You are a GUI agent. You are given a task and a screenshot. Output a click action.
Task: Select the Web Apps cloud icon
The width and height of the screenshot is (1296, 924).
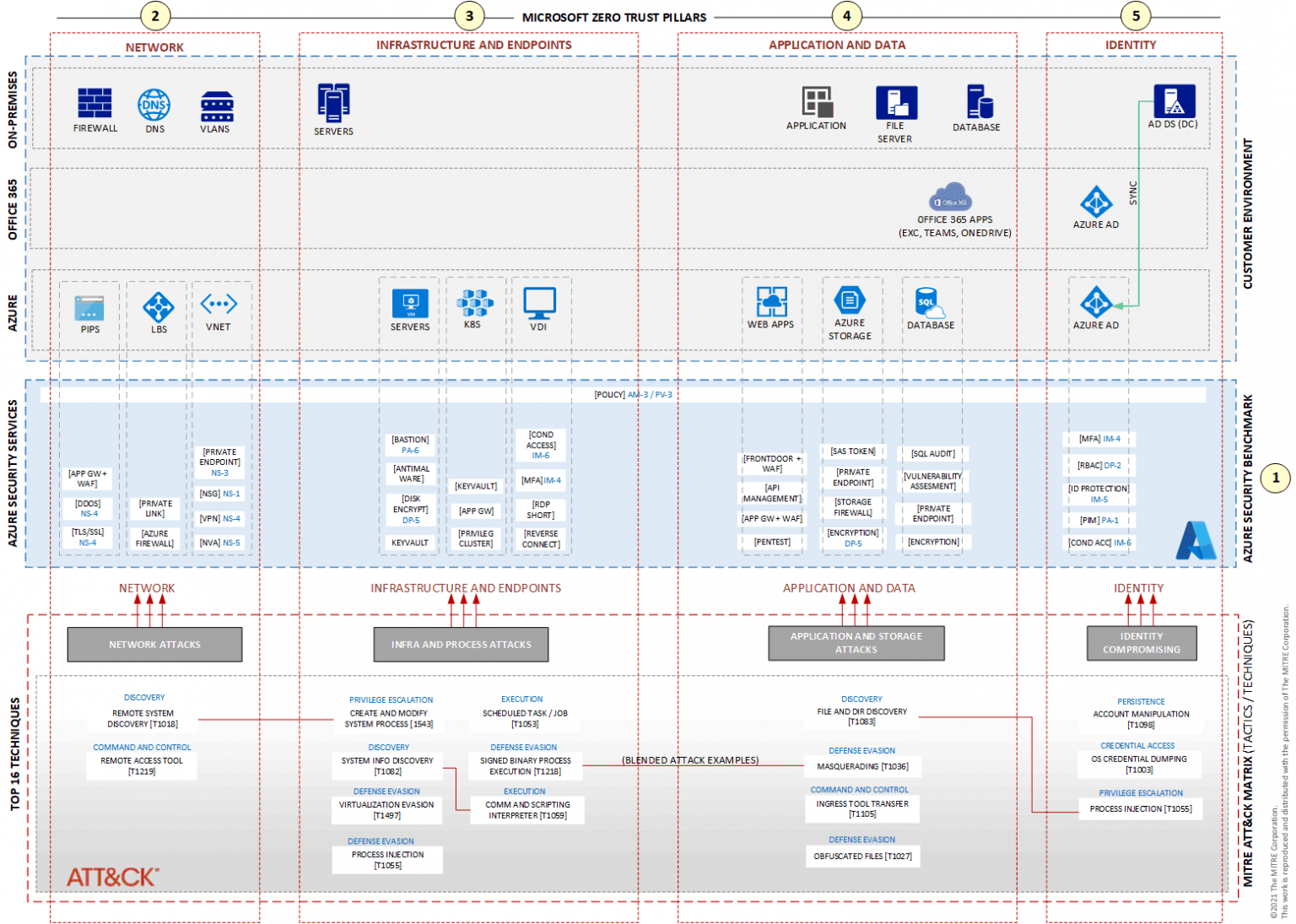click(x=773, y=301)
